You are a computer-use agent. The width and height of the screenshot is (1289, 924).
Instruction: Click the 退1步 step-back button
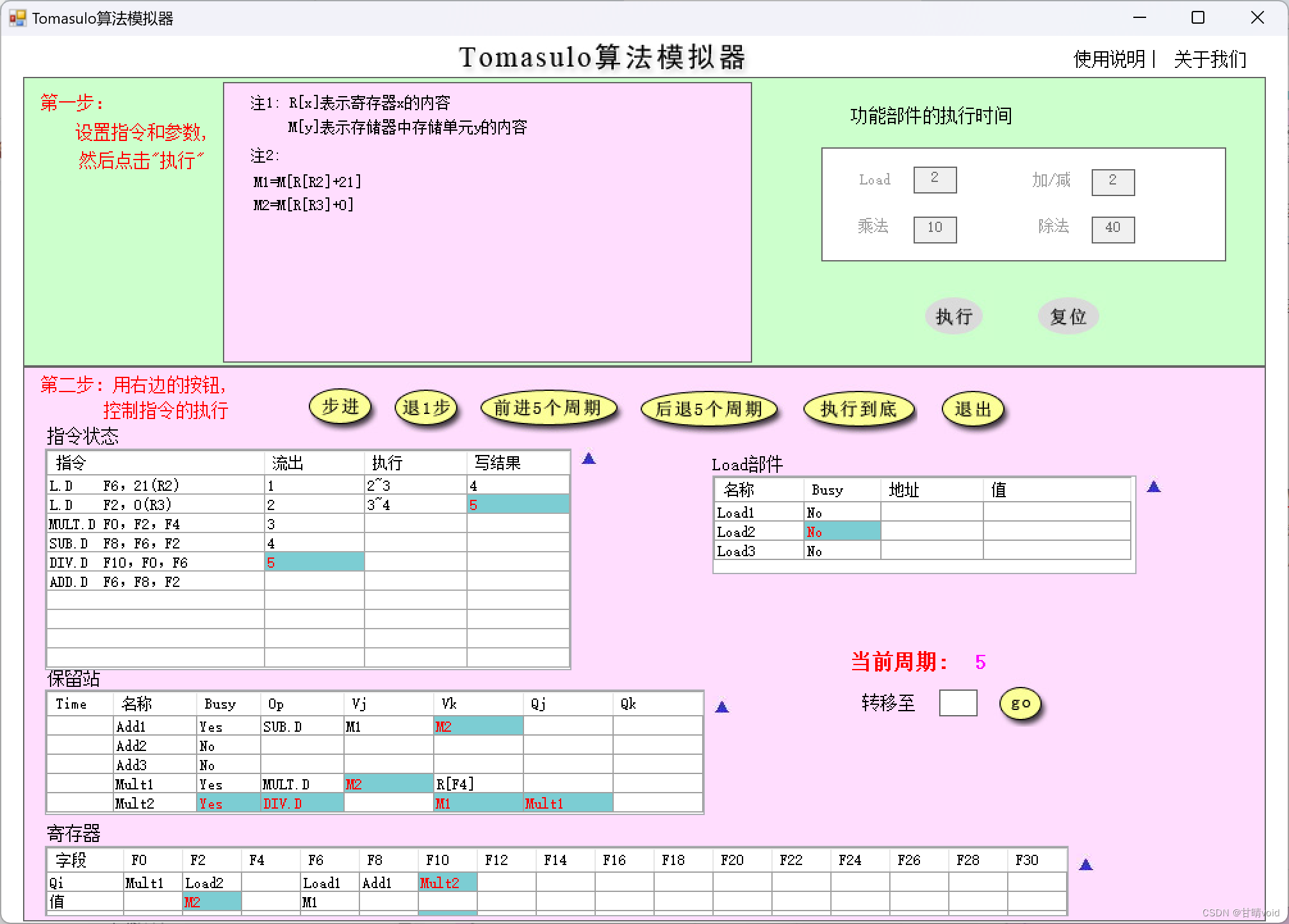426,408
